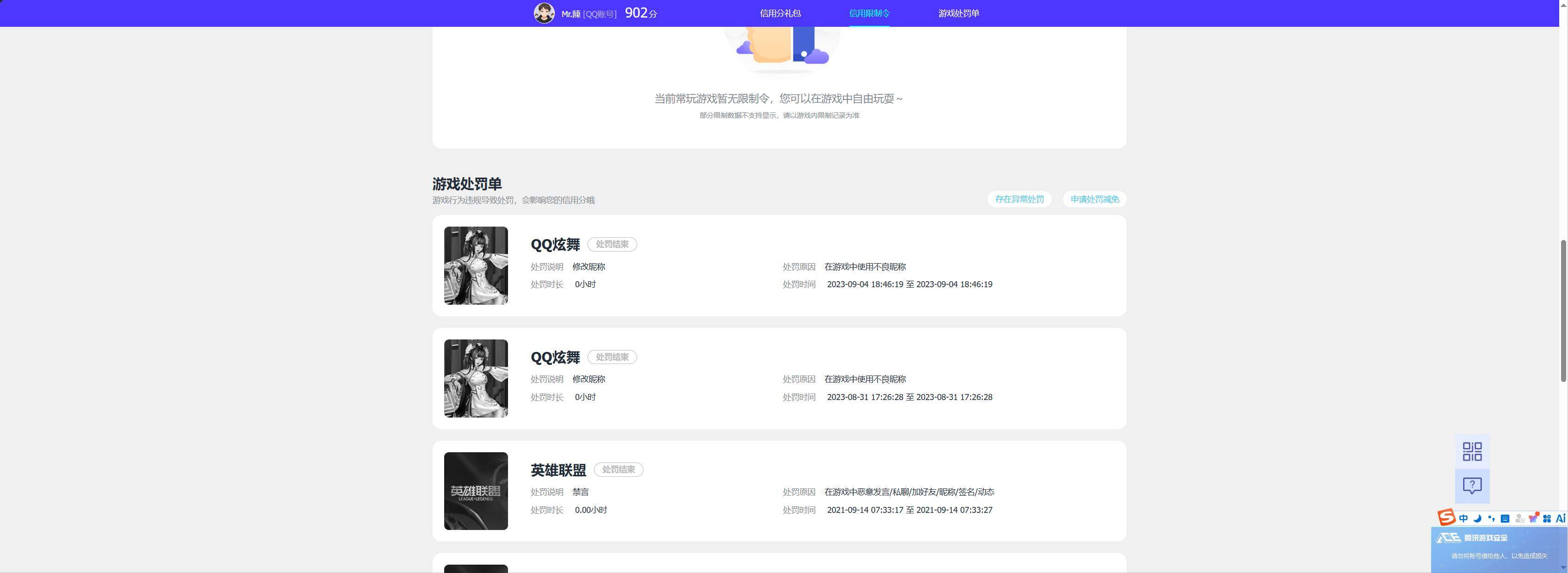The width and height of the screenshot is (1568, 573).
Task: Click 处罚结束 badge on 2023-08-31 QQ炫舞 card
Action: (612, 357)
